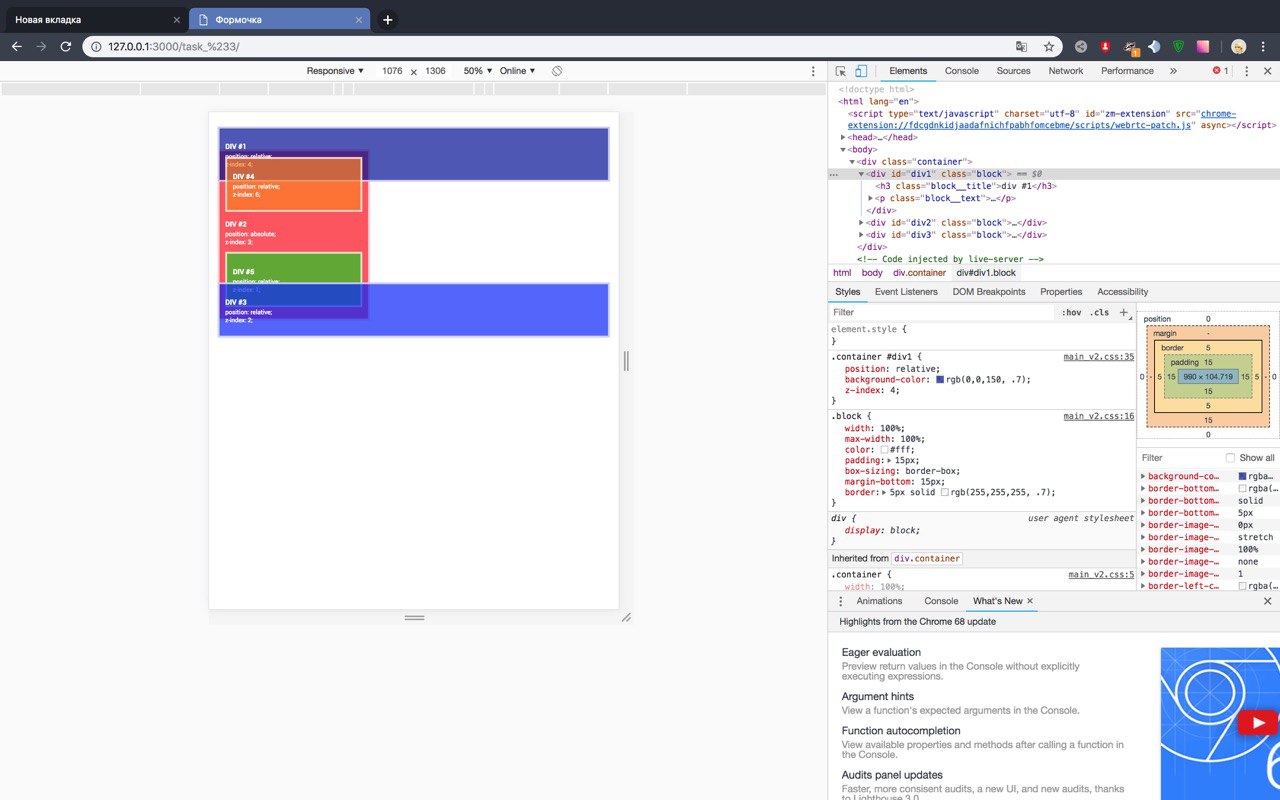The image size is (1280, 800).
Task: Check the Show all computed properties box
Action: pos(1230,458)
